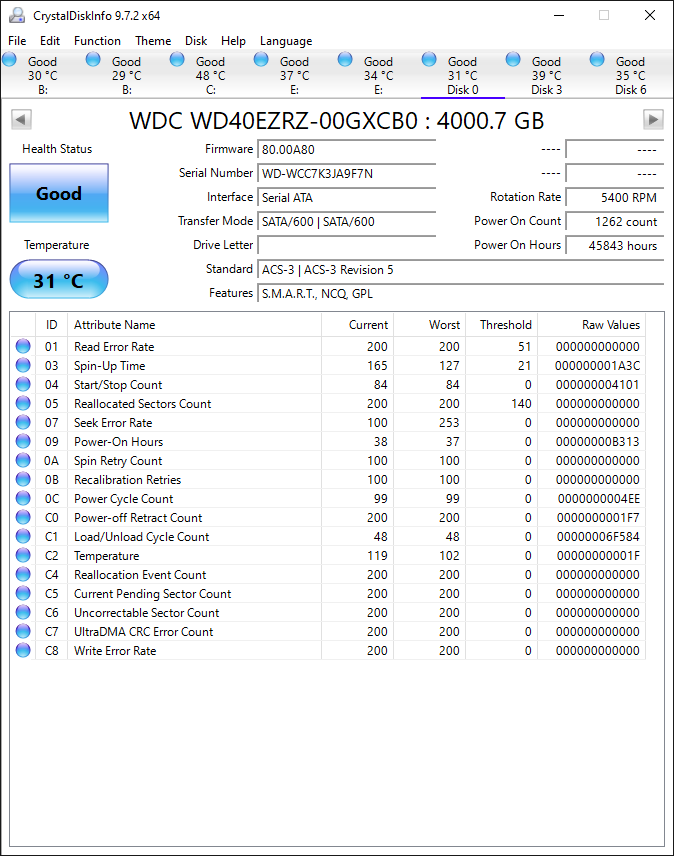Image resolution: width=674 pixels, height=856 pixels.
Task: Open the Language menu
Action: 286,41
